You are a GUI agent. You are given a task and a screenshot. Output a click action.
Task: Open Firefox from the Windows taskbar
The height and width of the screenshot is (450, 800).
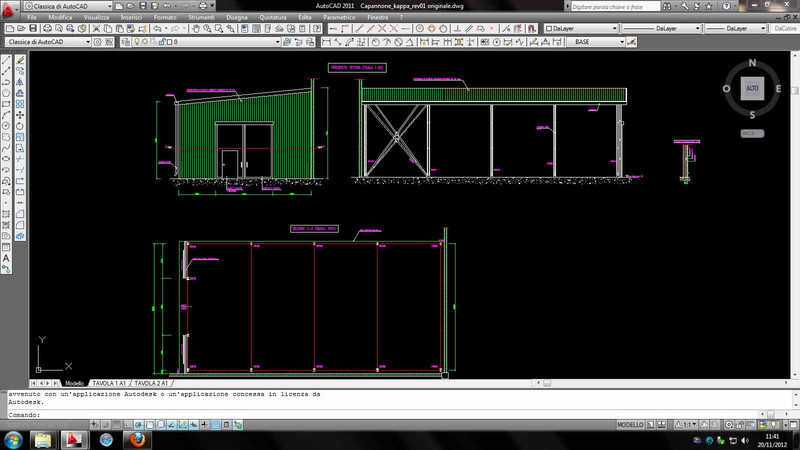[x=135, y=440]
